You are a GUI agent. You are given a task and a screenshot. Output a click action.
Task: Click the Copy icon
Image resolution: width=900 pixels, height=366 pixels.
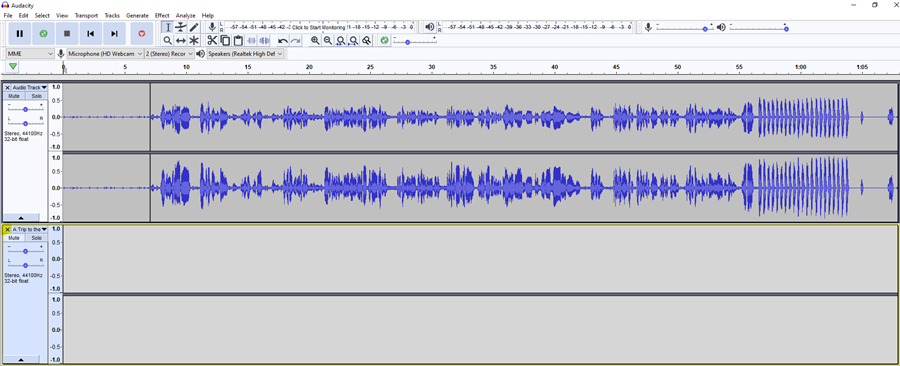[225, 40]
